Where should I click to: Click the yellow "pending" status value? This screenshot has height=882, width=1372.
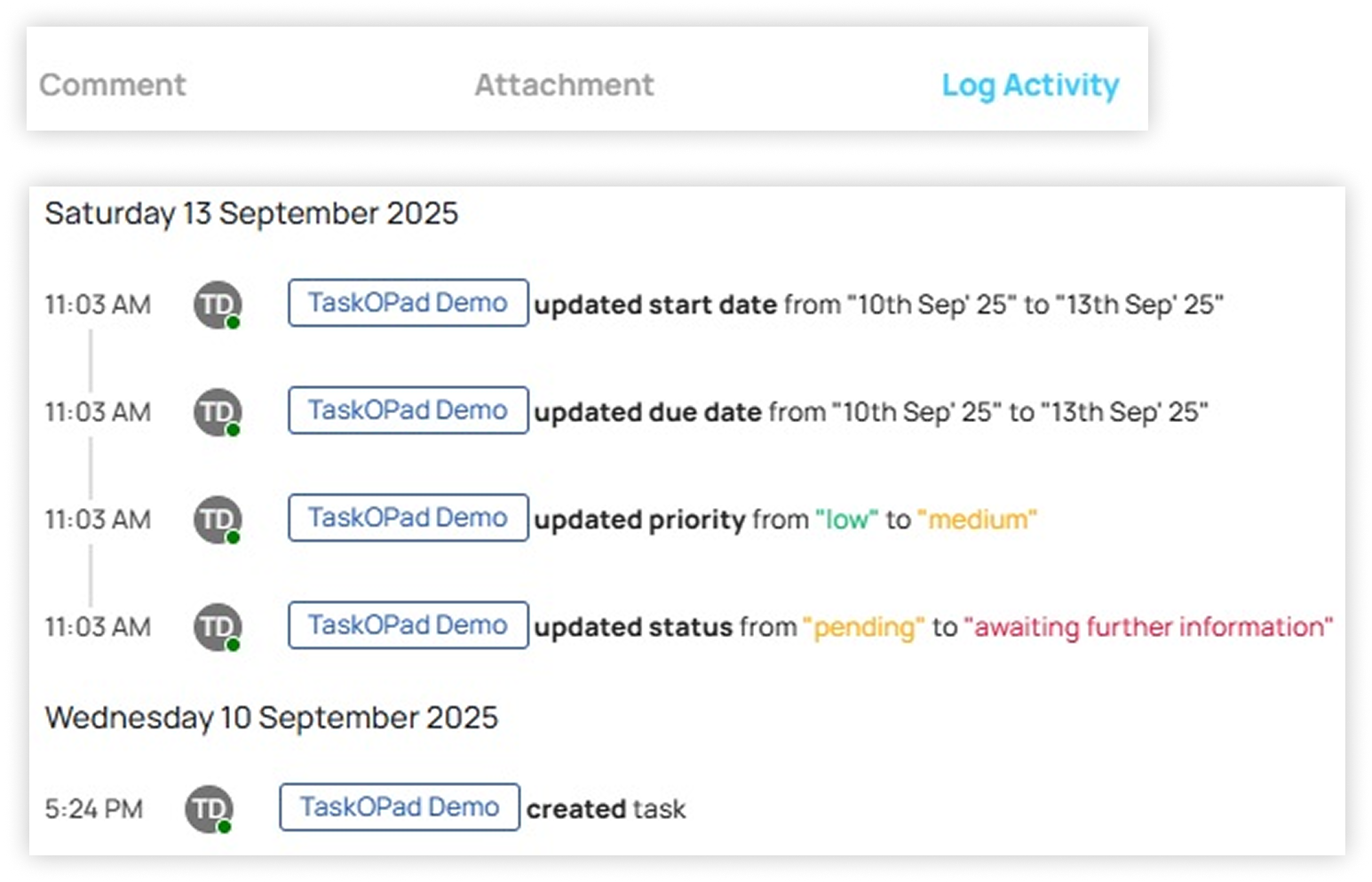[x=863, y=627]
